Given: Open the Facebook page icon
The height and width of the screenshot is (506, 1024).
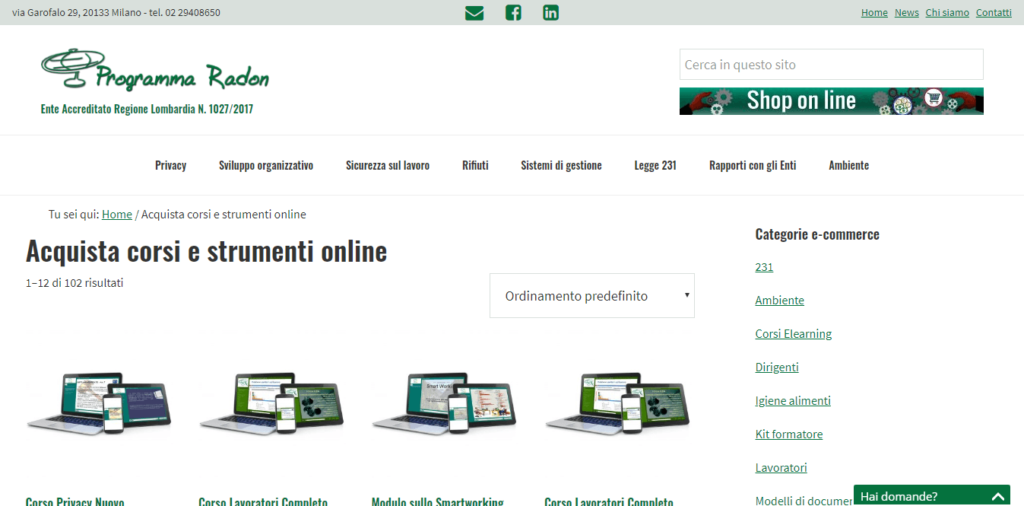Looking at the screenshot, I should [x=513, y=13].
